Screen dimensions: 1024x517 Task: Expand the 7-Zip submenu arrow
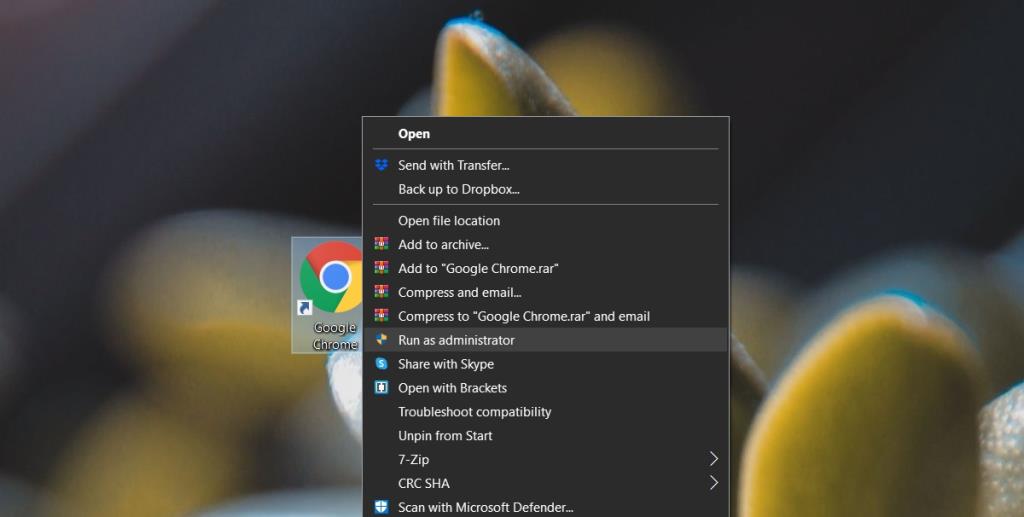point(714,459)
